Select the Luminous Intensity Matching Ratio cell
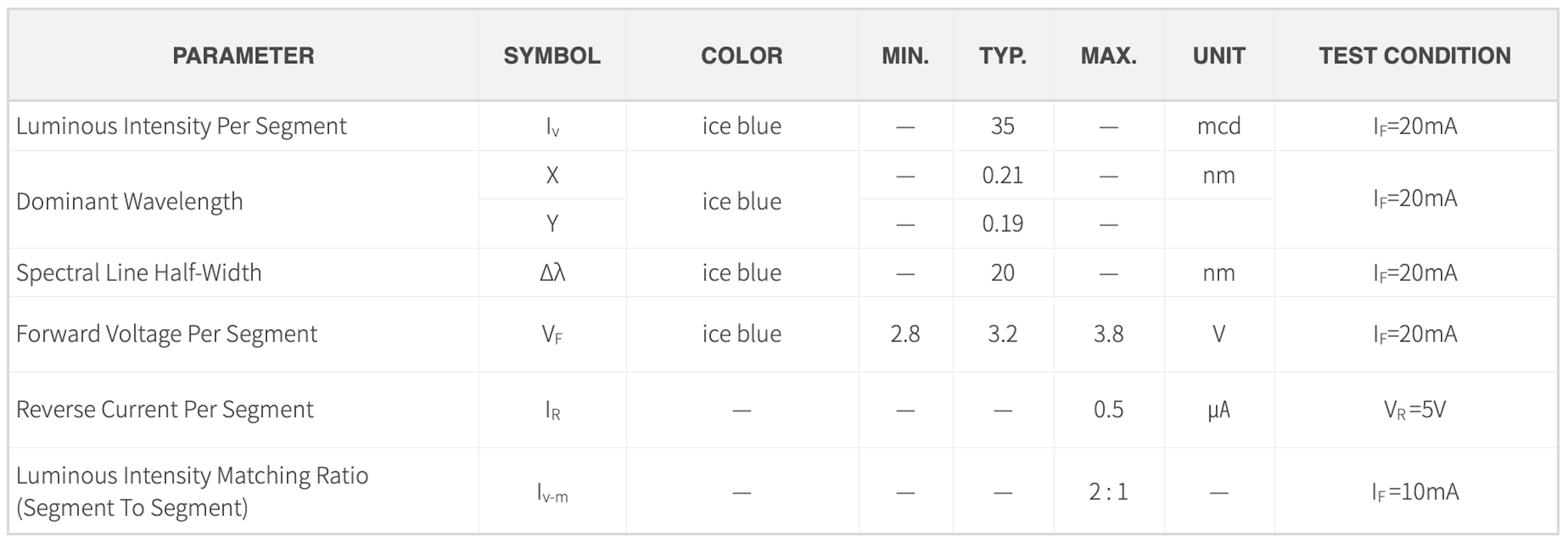Image resolution: width=1568 pixels, height=543 pixels. pos(243,491)
